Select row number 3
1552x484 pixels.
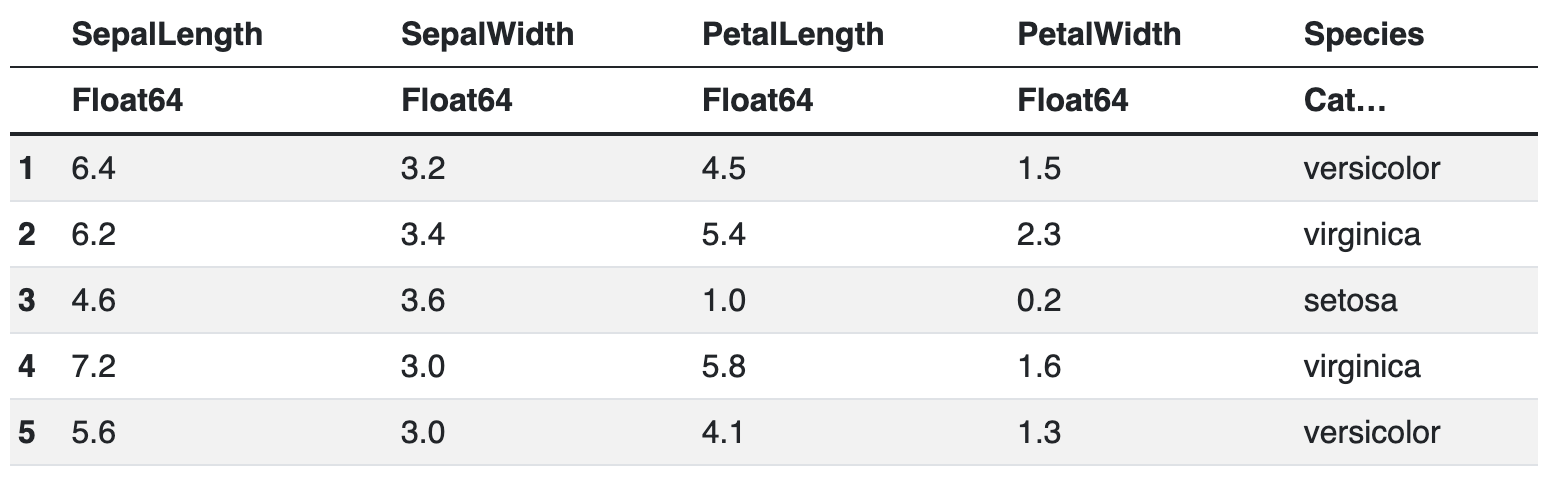(x=26, y=300)
